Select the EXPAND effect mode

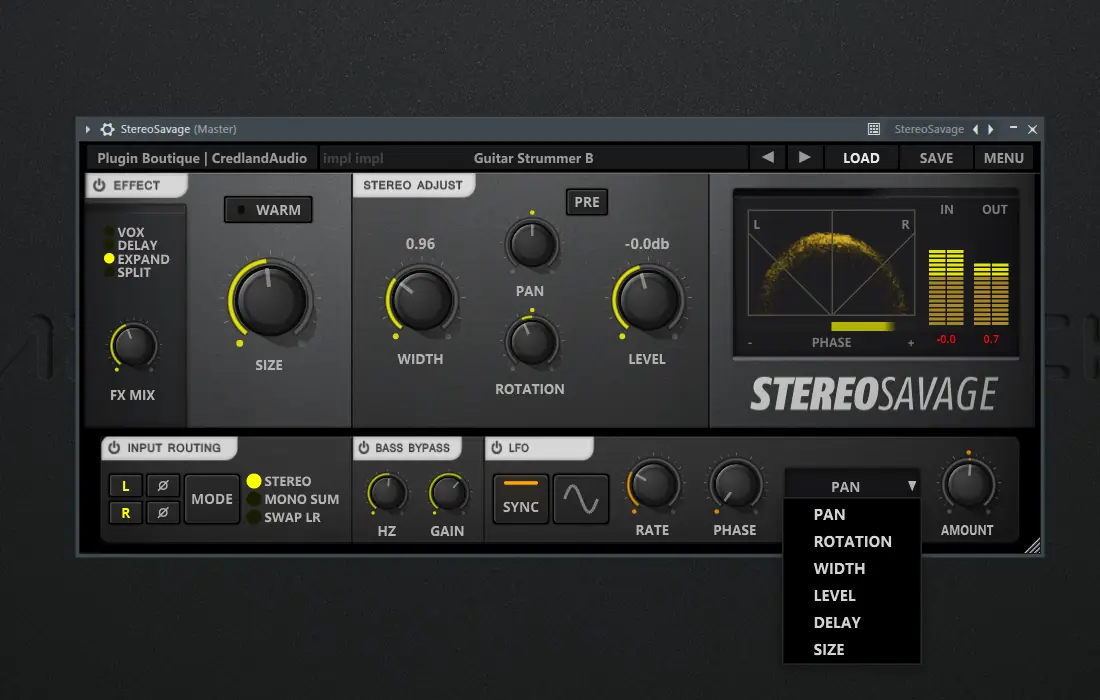(x=137, y=259)
